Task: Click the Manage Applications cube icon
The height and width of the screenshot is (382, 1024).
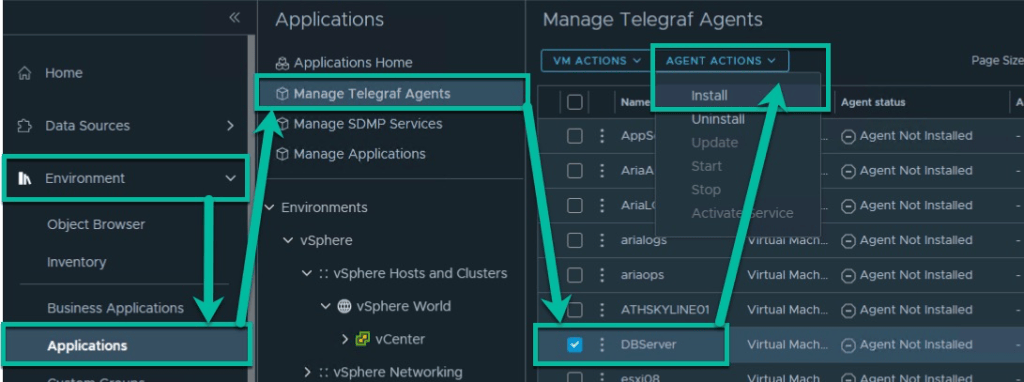Action: click(x=282, y=154)
